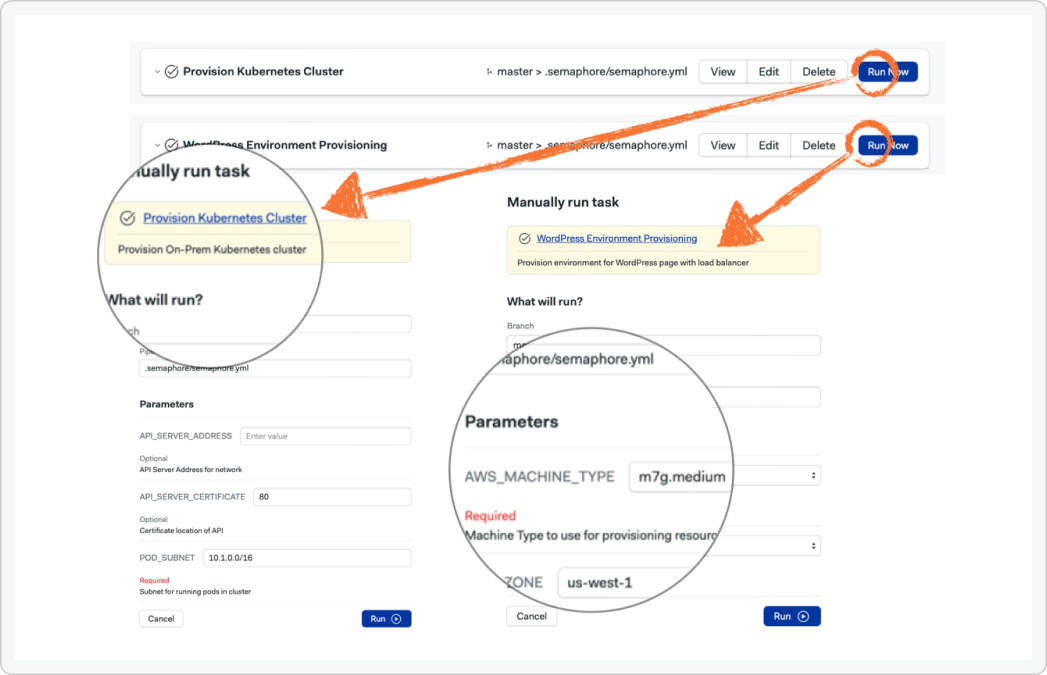
Task: Click Run in the Kubernetes cluster form
Action: point(387,619)
